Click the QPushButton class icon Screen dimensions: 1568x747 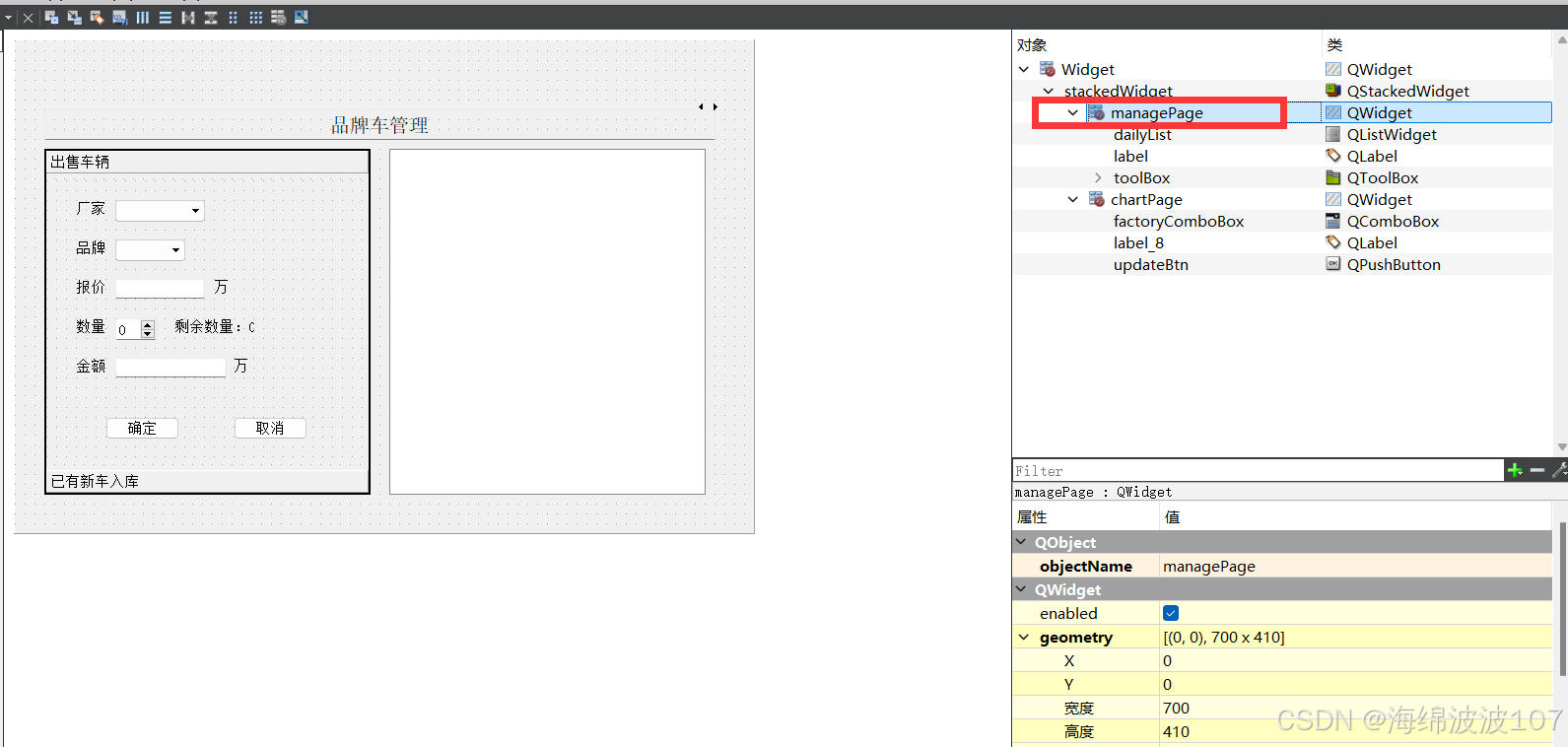tap(1333, 264)
